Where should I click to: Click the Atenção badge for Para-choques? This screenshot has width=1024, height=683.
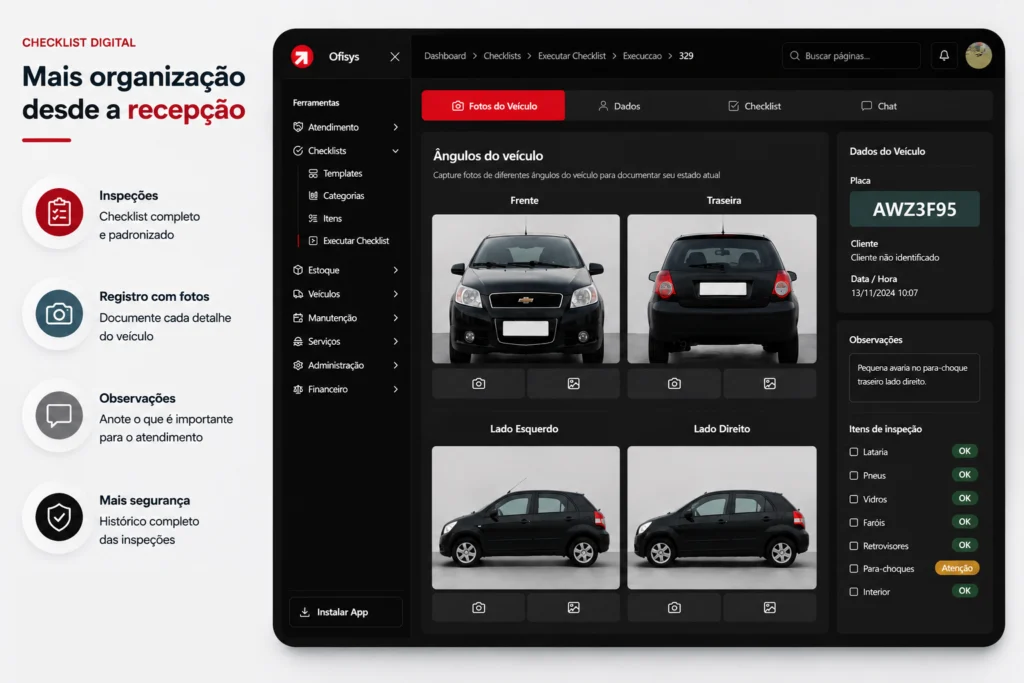pyautogui.click(x=957, y=568)
